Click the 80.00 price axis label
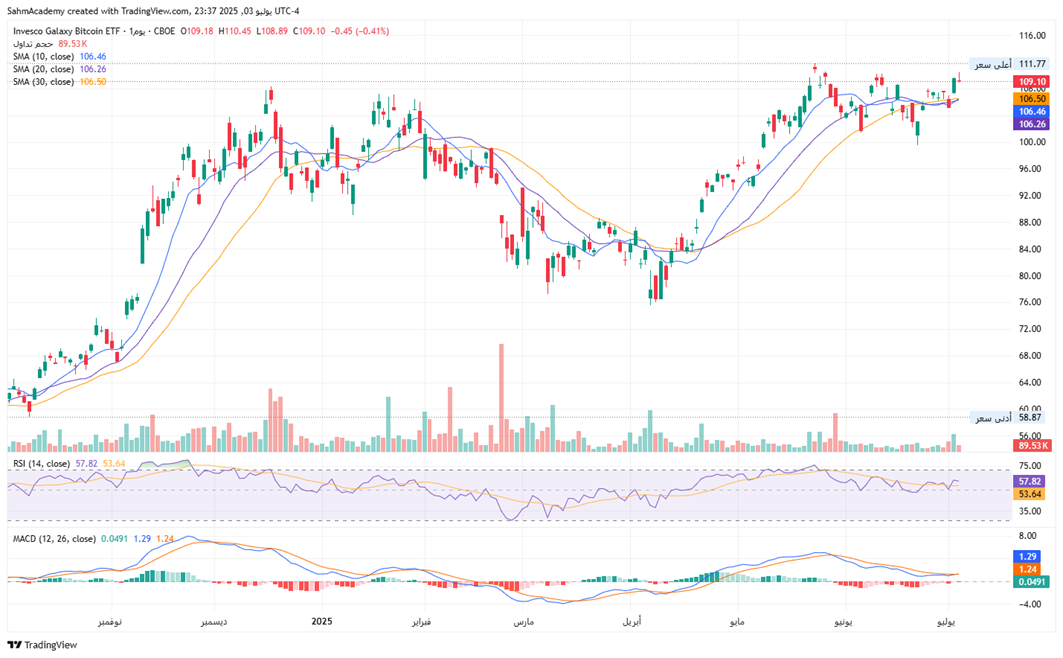This screenshot has width=1063, height=658. point(1032,276)
